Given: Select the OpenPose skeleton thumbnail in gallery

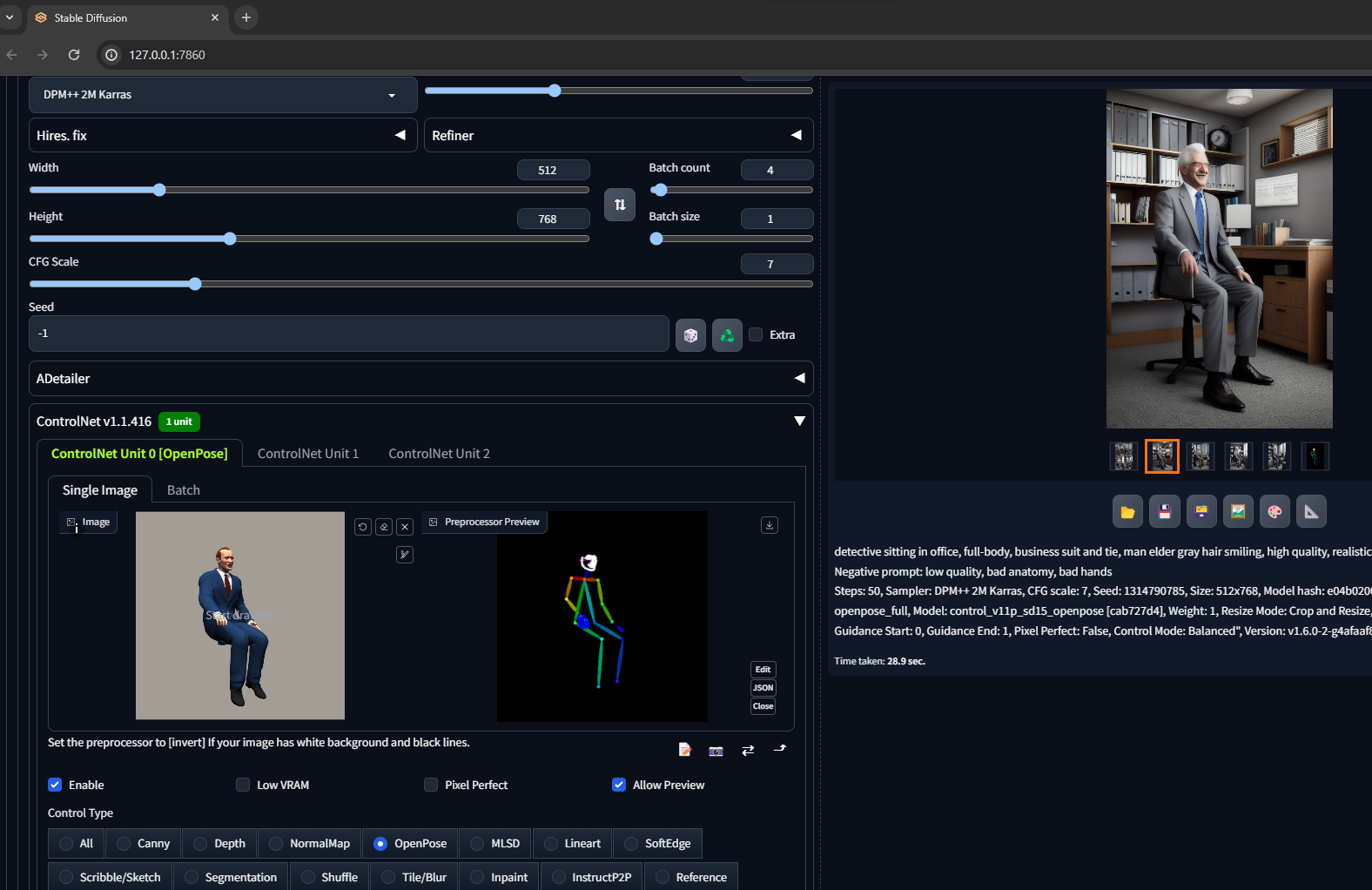Looking at the screenshot, I should click(1315, 456).
